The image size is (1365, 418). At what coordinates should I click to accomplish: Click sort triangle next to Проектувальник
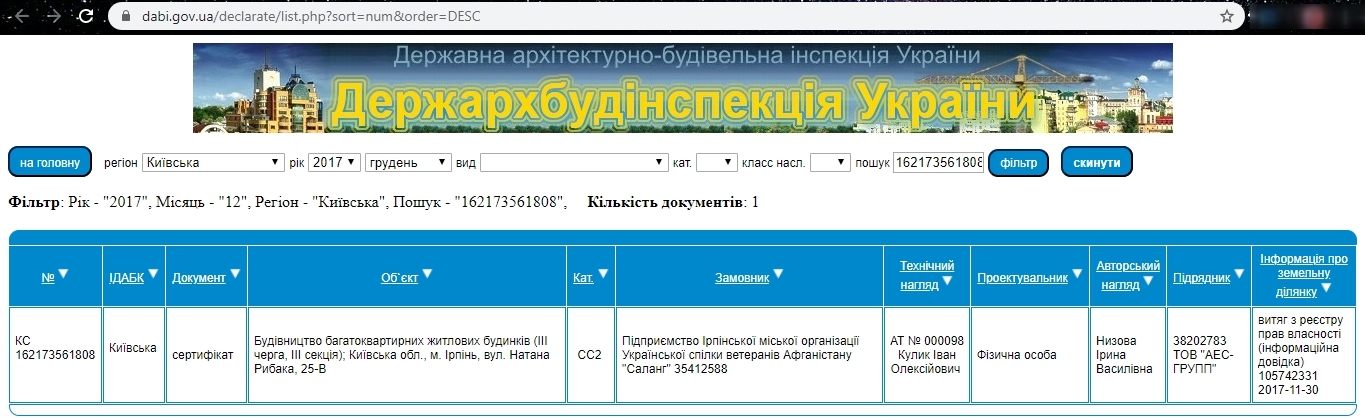pos(1076,274)
